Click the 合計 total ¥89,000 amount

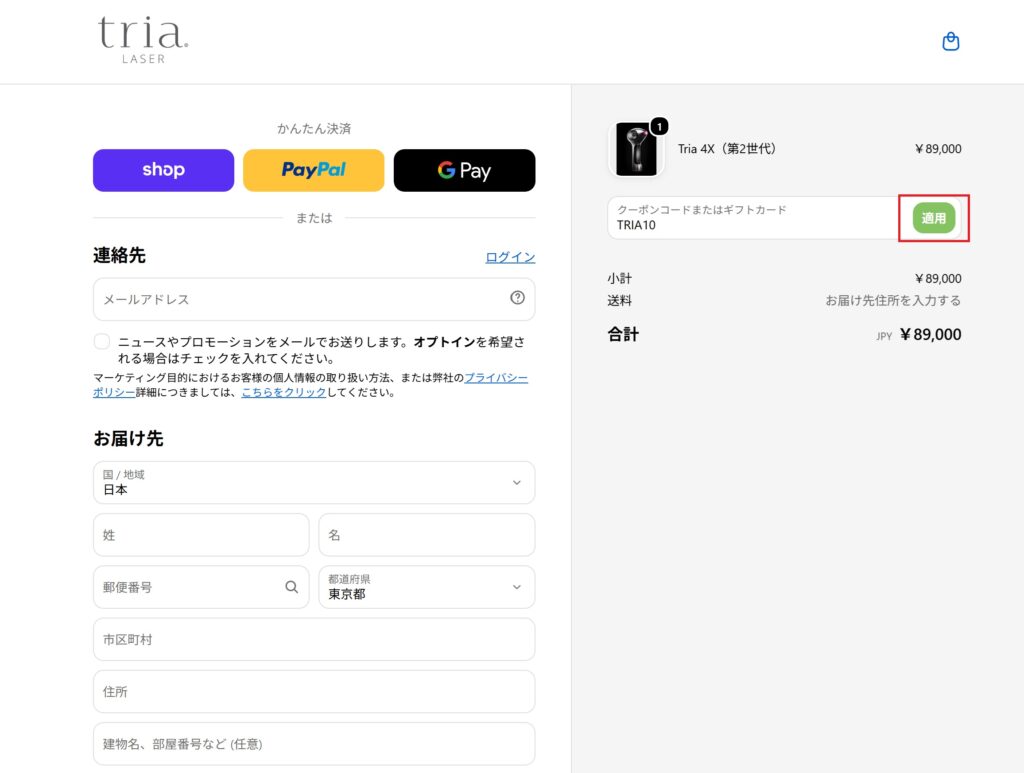(x=930, y=334)
